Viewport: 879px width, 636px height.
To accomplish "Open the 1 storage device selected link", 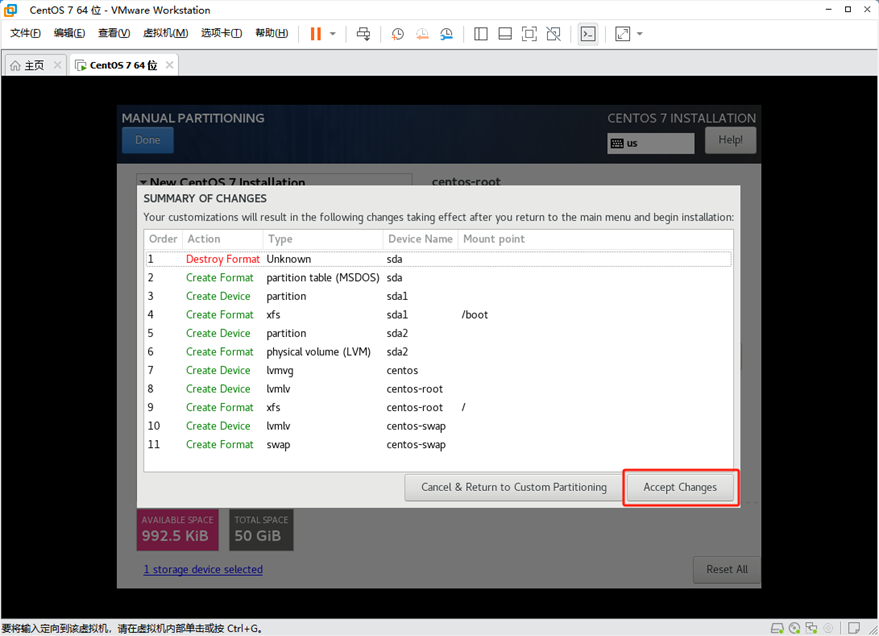I will [x=203, y=569].
